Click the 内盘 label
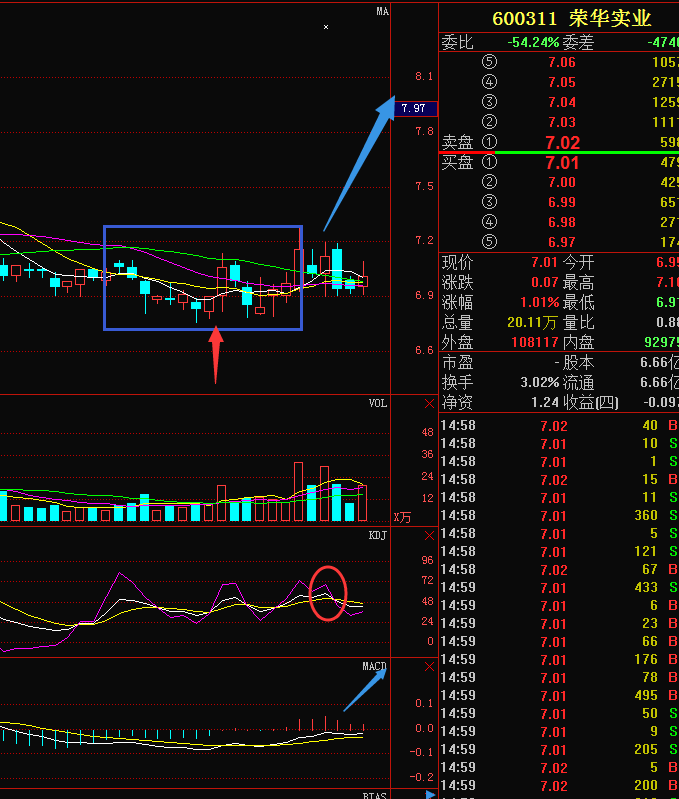679x799 pixels. coord(579,342)
